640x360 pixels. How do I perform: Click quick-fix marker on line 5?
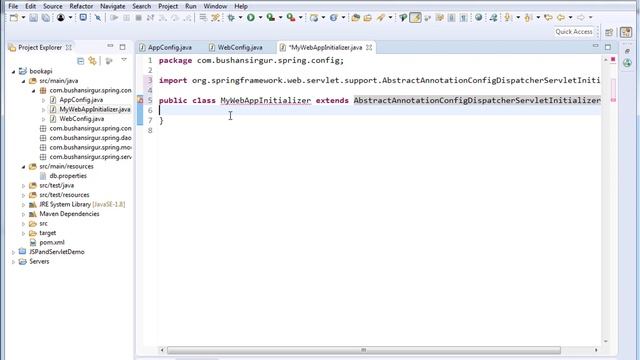point(140,100)
